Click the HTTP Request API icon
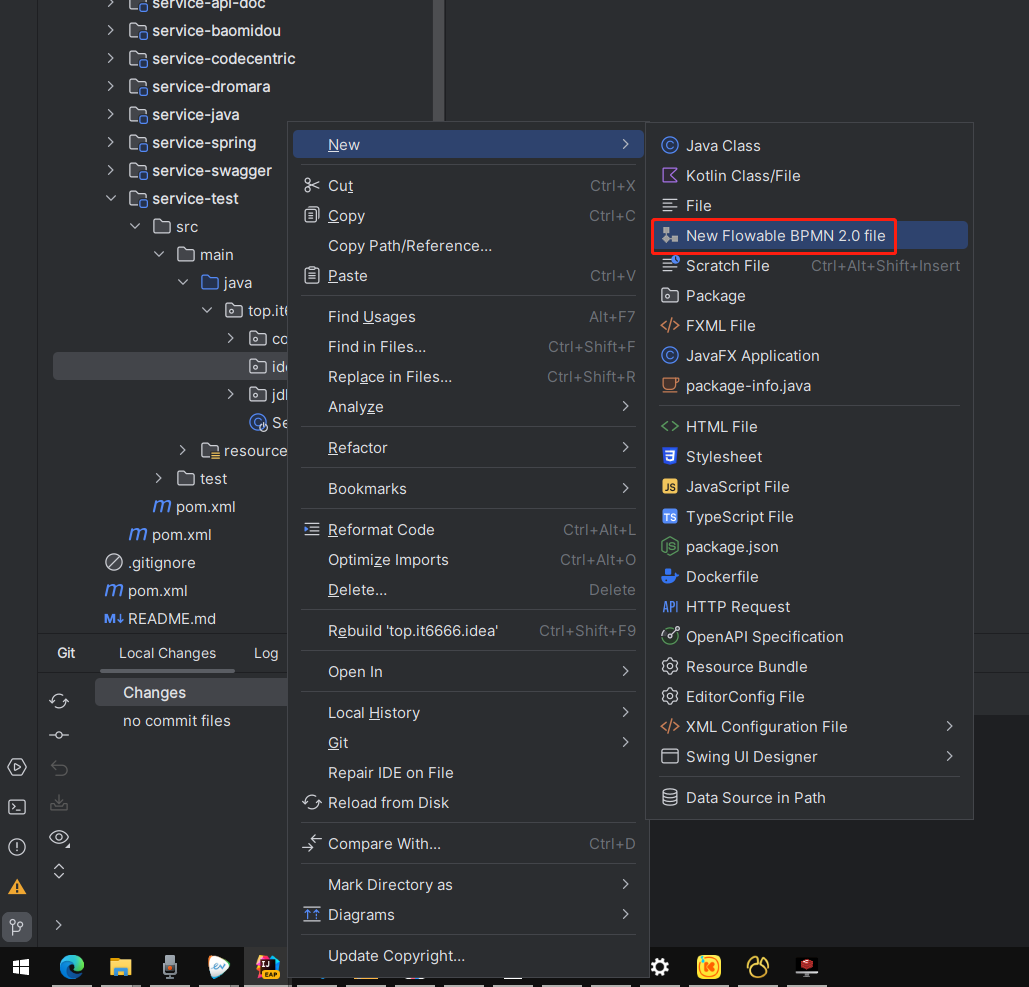Screen dimensions: 1029x987 point(669,607)
